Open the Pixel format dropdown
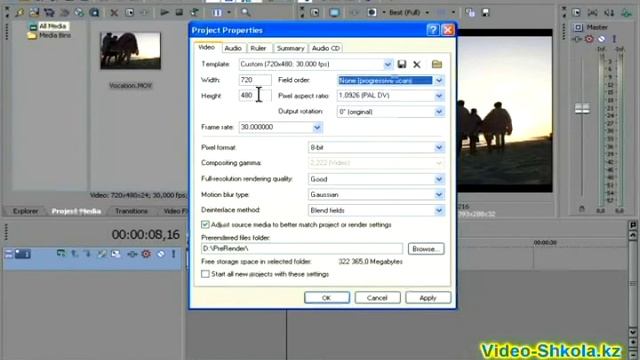This screenshot has width=640, height=360. (x=439, y=147)
